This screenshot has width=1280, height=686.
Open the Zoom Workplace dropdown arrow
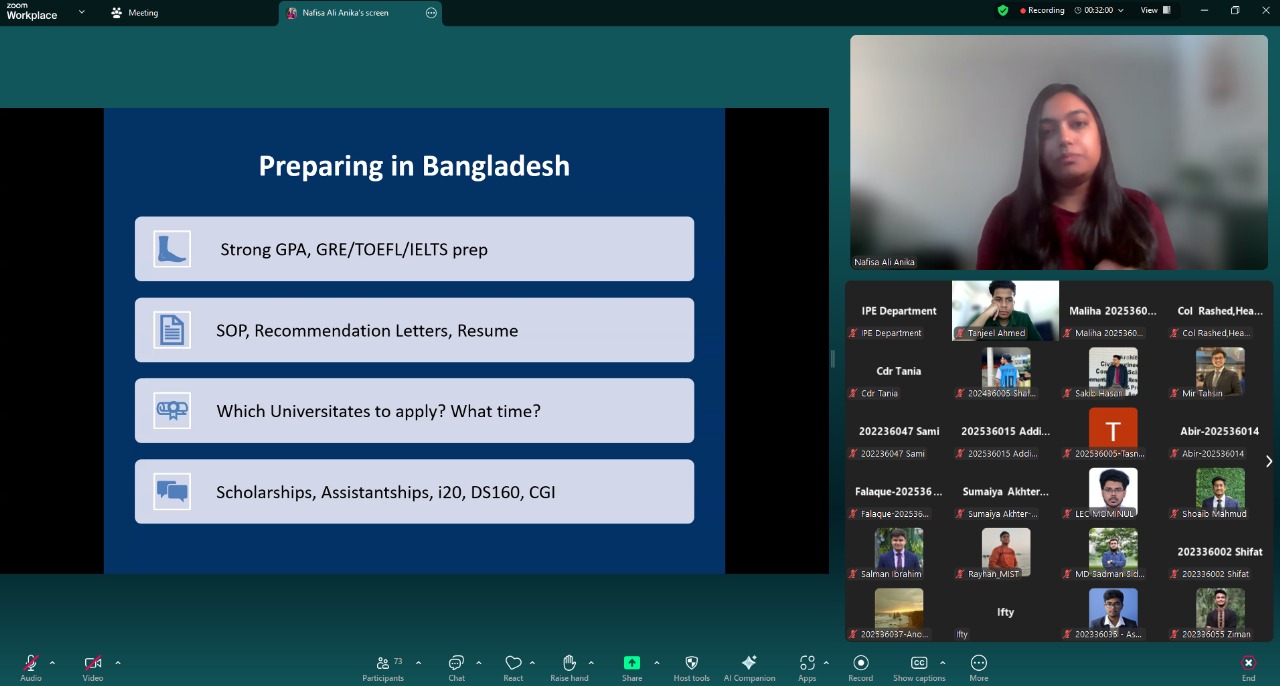point(82,12)
